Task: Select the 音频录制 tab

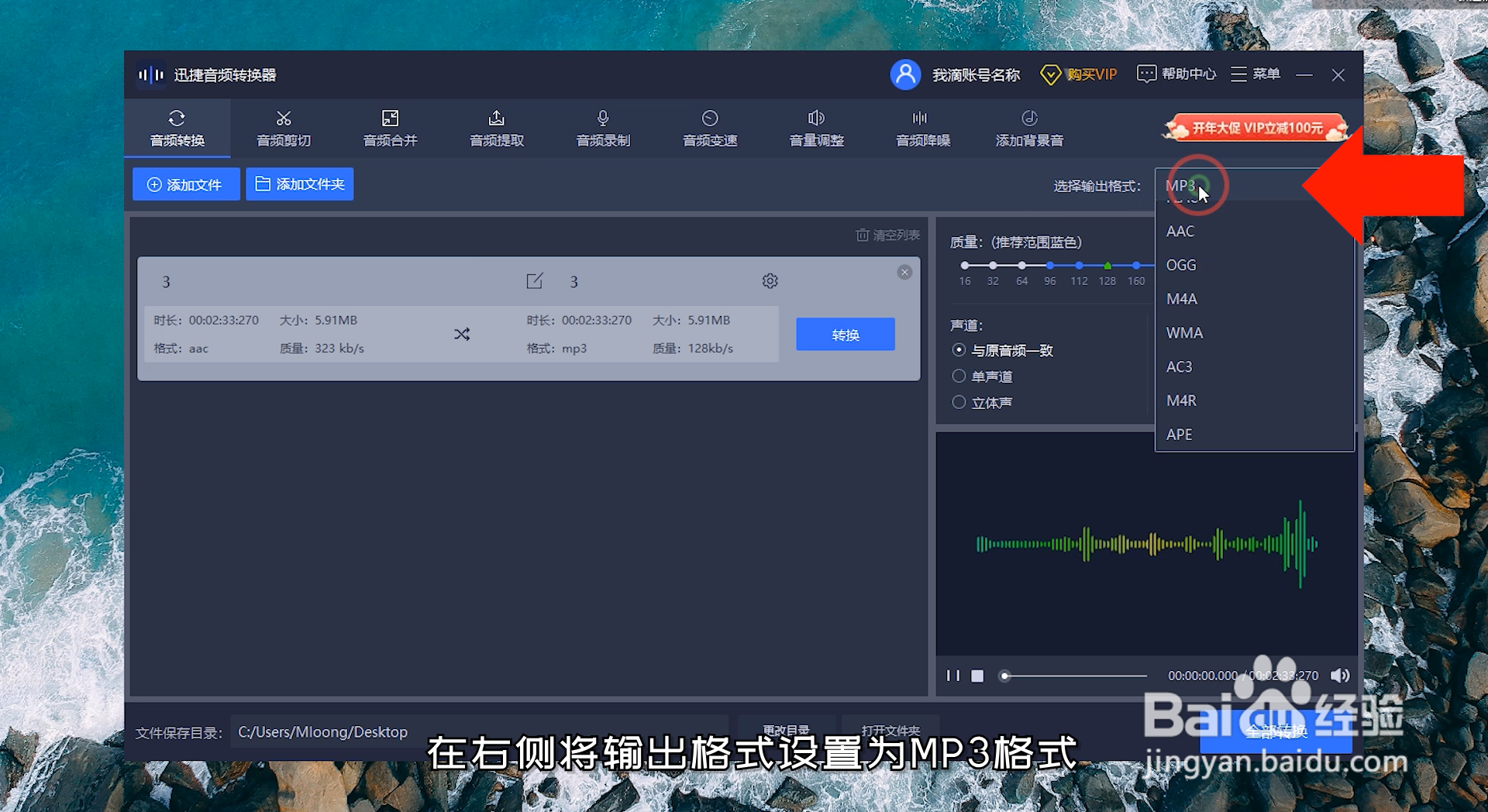Action: 603,129
